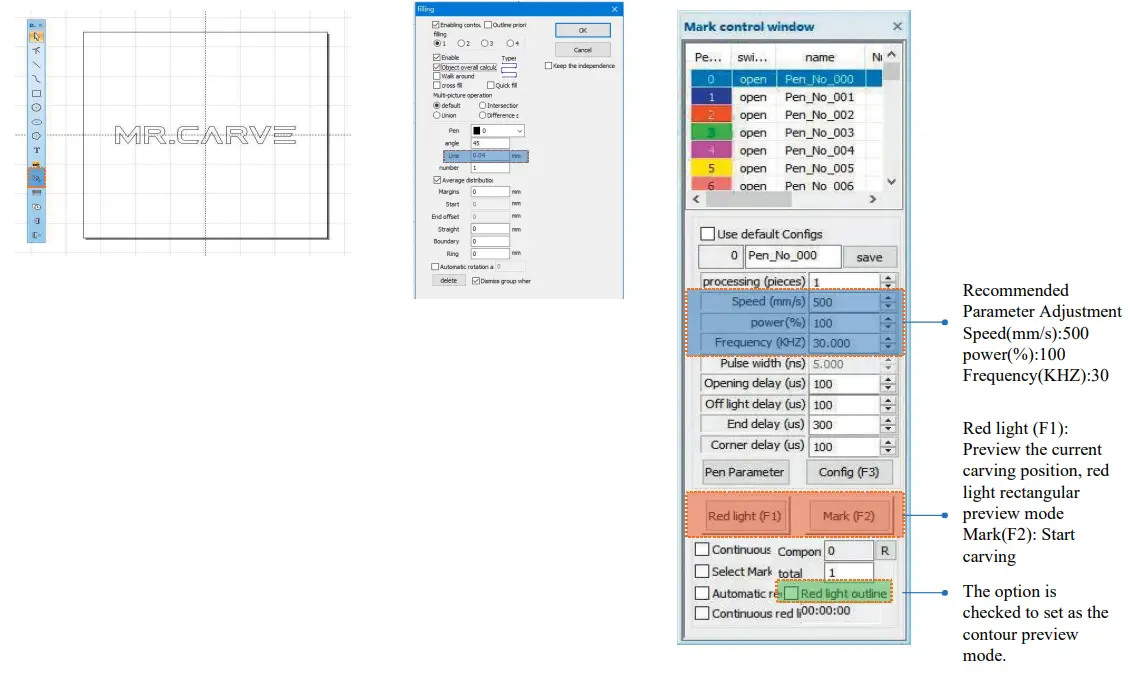Increase Speed value with up arrow
The image size is (1130, 673).
tap(888, 298)
